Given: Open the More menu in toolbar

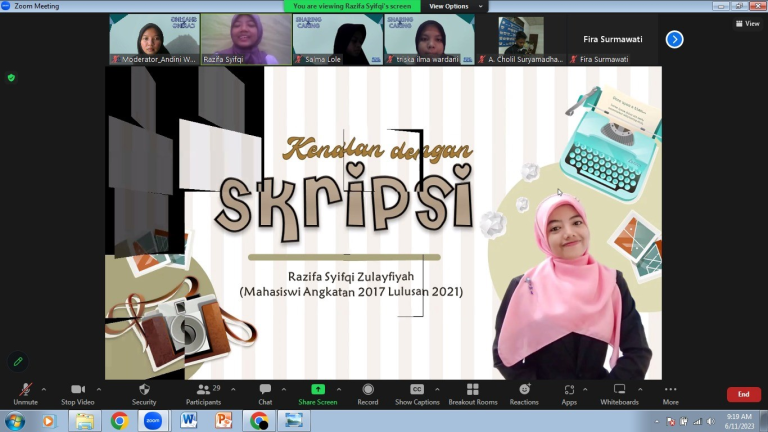Looking at the screenshot, I should coord(670,391).
